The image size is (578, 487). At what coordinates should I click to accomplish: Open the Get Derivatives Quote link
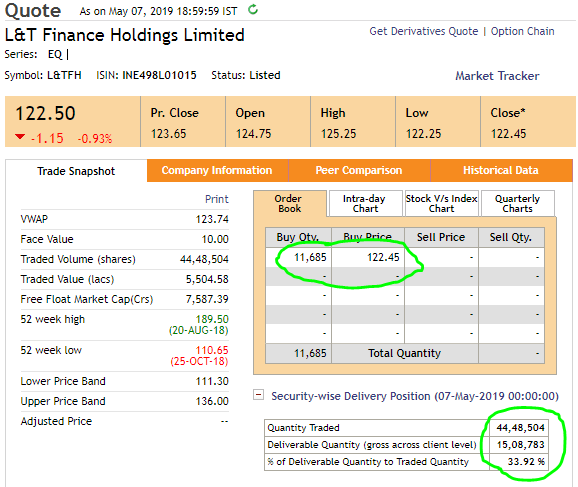point(424,31)
